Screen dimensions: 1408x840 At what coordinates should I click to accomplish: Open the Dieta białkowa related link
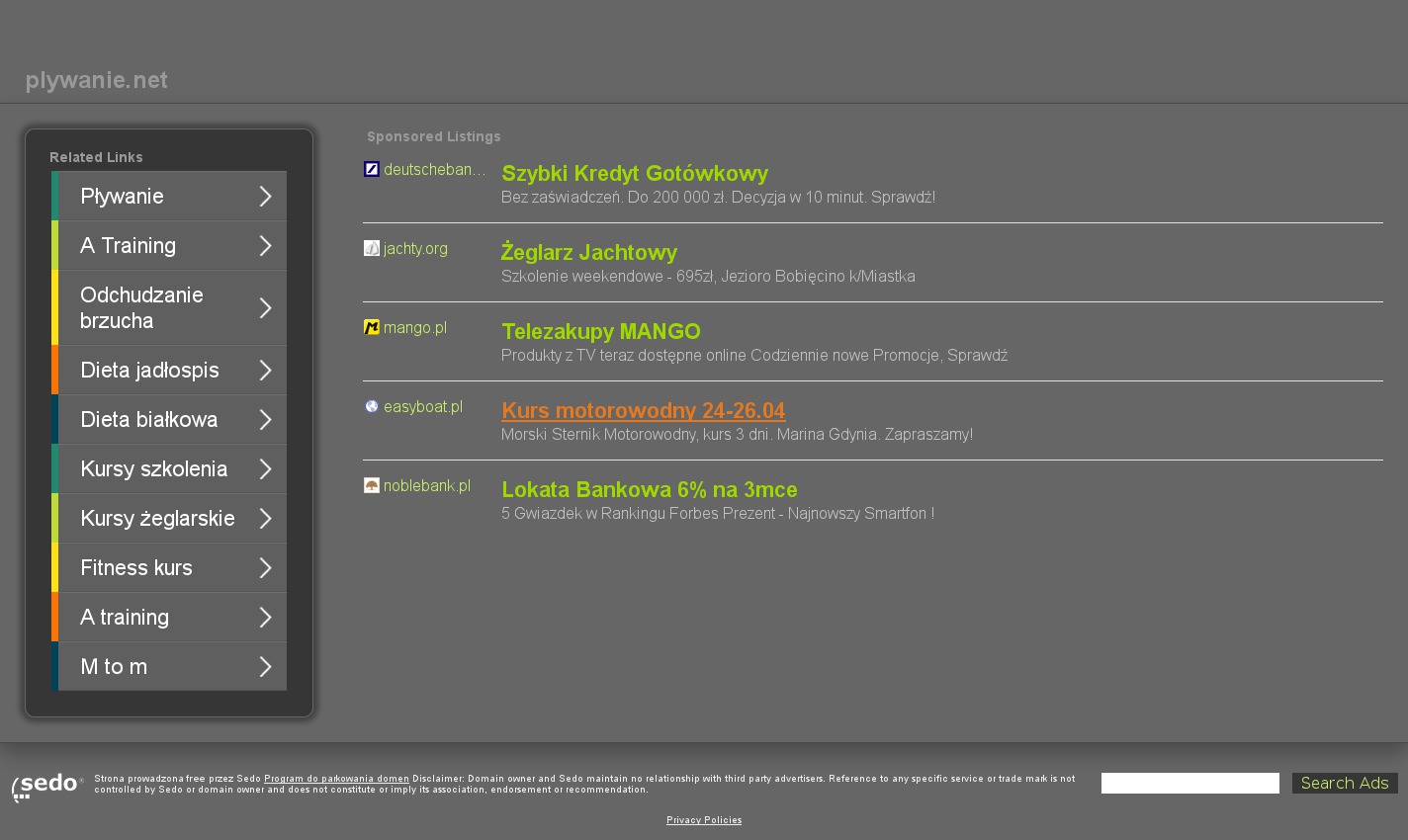148,420
